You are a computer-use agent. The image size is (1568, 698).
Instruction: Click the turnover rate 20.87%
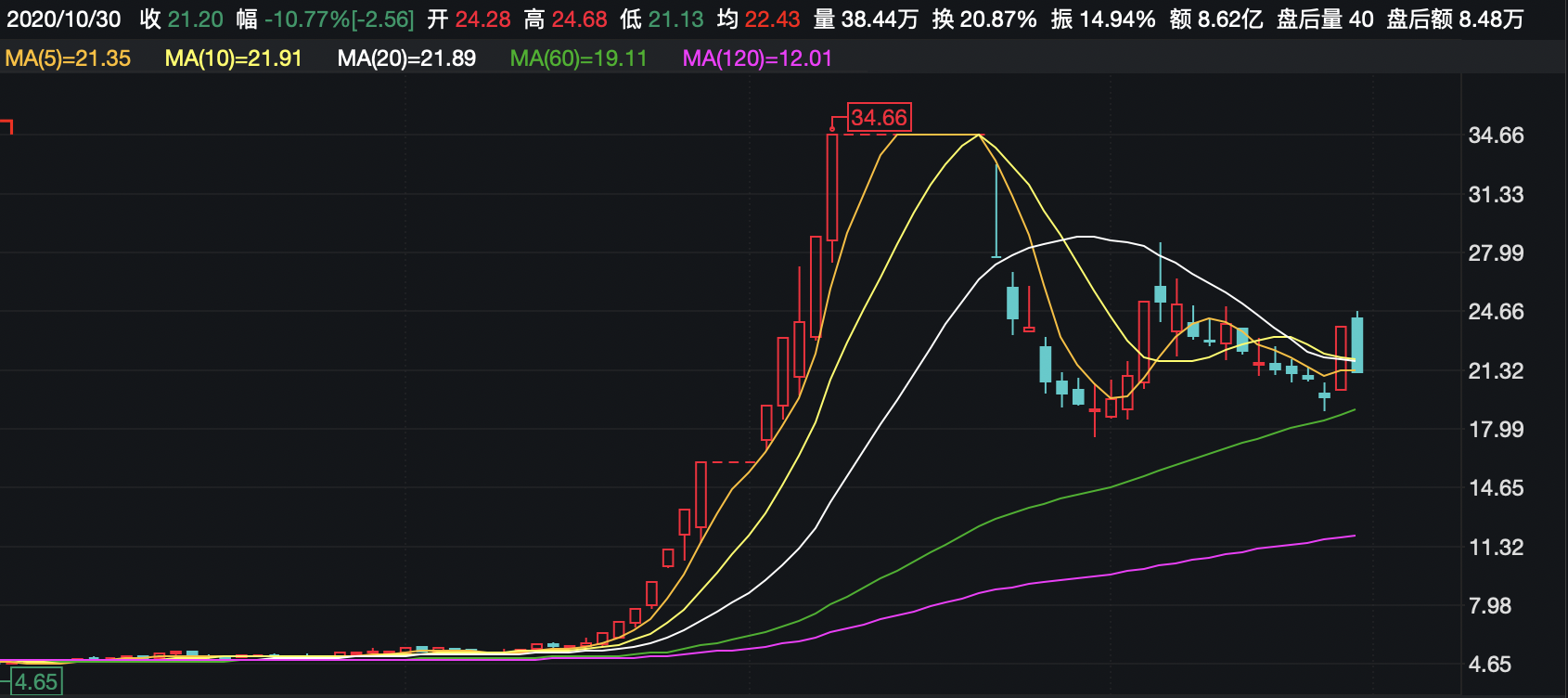[x=997, y=19]
